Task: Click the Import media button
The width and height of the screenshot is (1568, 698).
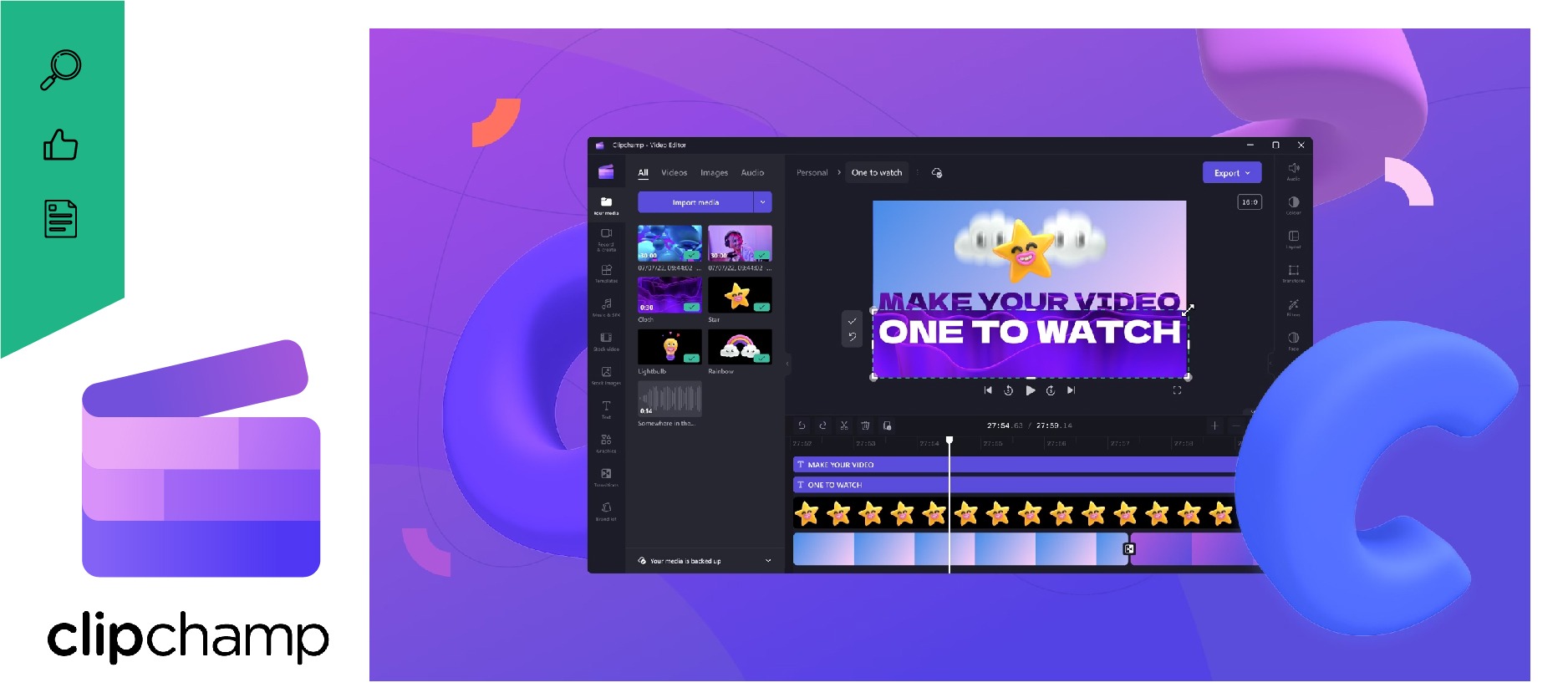Action: pyautogui.click(x=695, y=202)
